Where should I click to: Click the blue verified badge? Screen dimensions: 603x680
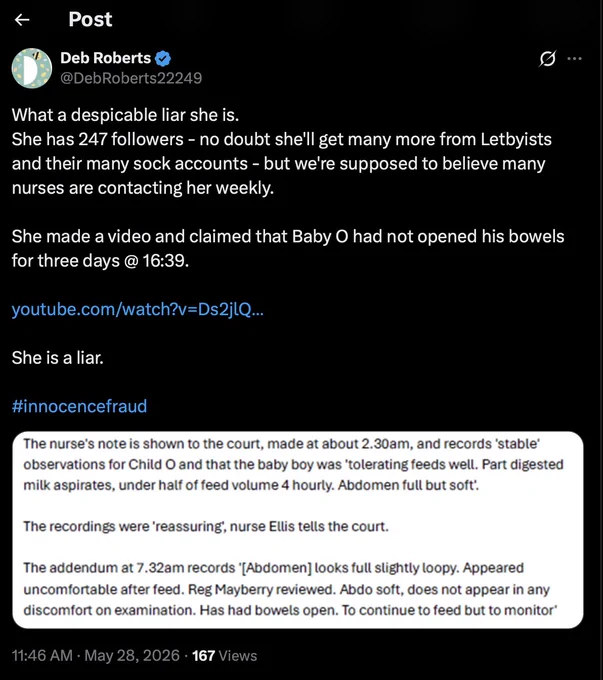click(163, 58)
